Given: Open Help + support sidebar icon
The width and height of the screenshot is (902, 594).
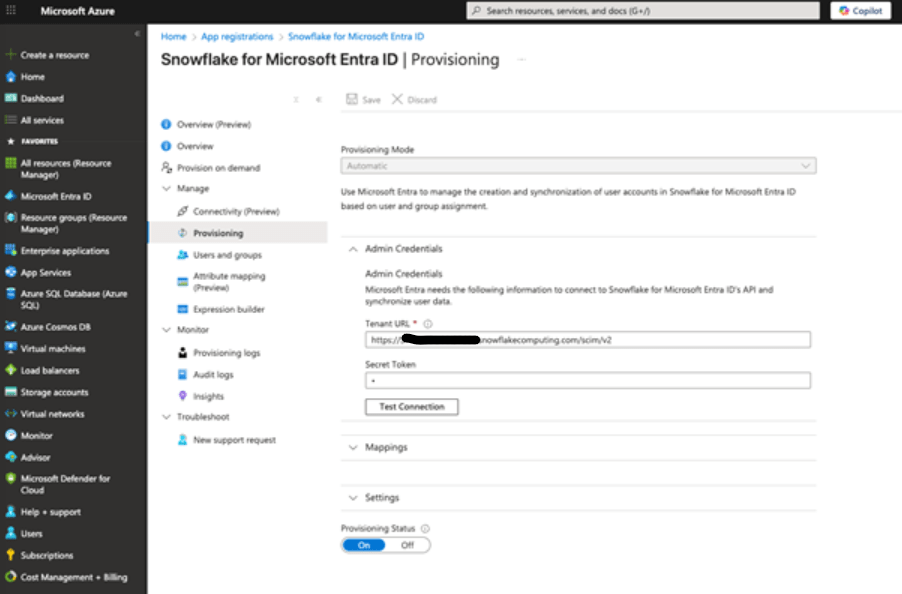Looking at the screenshot, I should (x=10, y=512).
